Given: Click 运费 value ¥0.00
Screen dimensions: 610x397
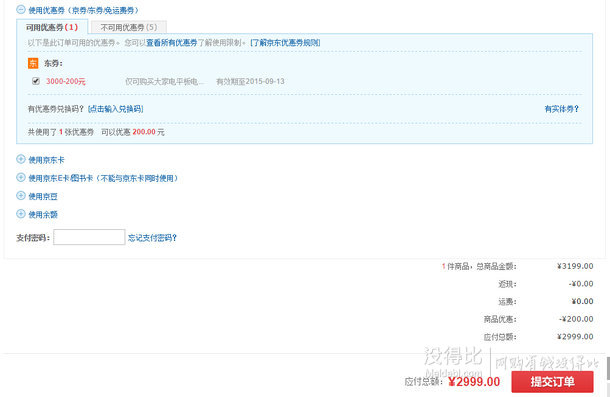Looking at the screenshot, I should click(x=582, y=301).
